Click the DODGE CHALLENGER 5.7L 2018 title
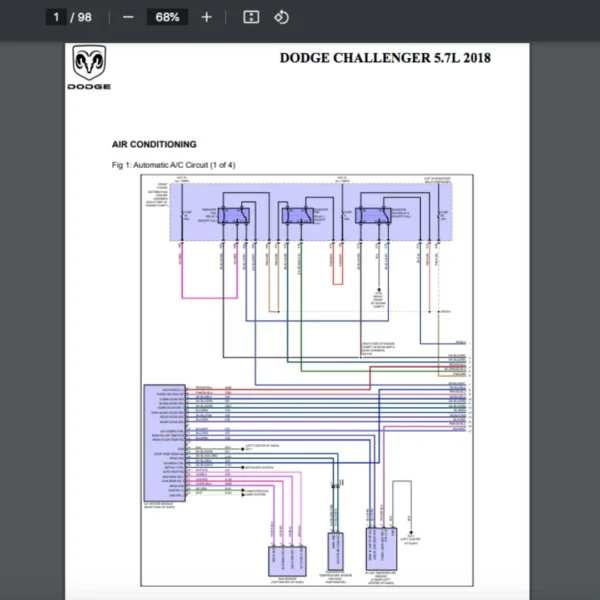Screen dimensions: 600x600 tap(385, 58)
